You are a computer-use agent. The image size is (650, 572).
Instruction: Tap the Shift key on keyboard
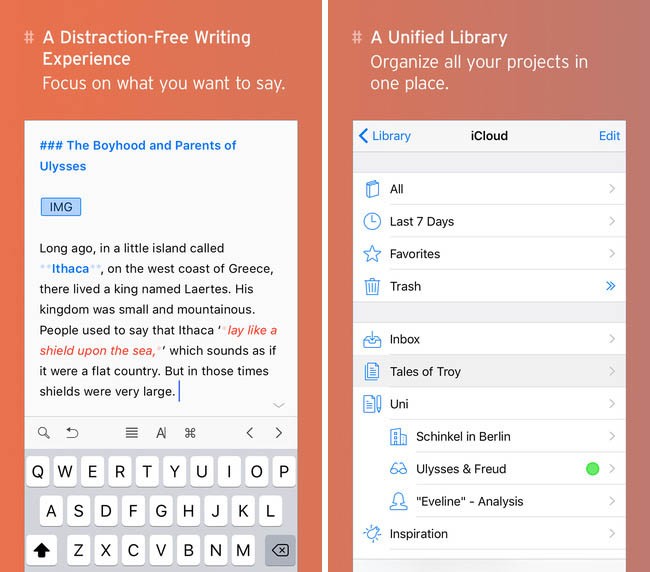[41, 550]
